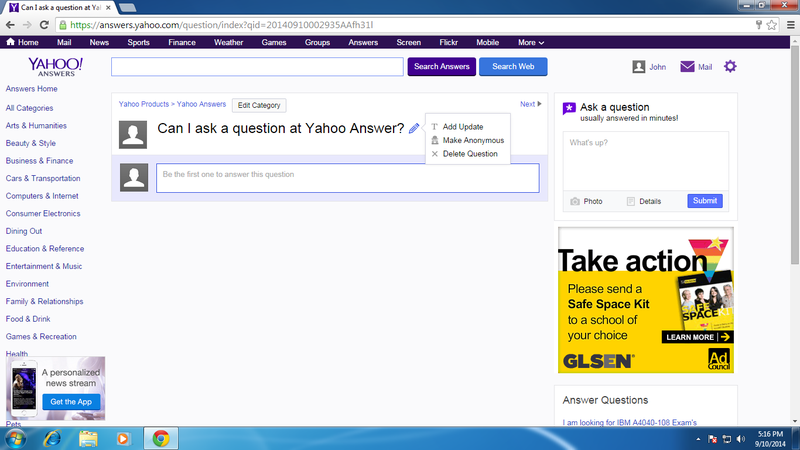Viewport: 800px width, 450px height.
Task: Show hidden tray icons arrow
Action: (698, 439)
